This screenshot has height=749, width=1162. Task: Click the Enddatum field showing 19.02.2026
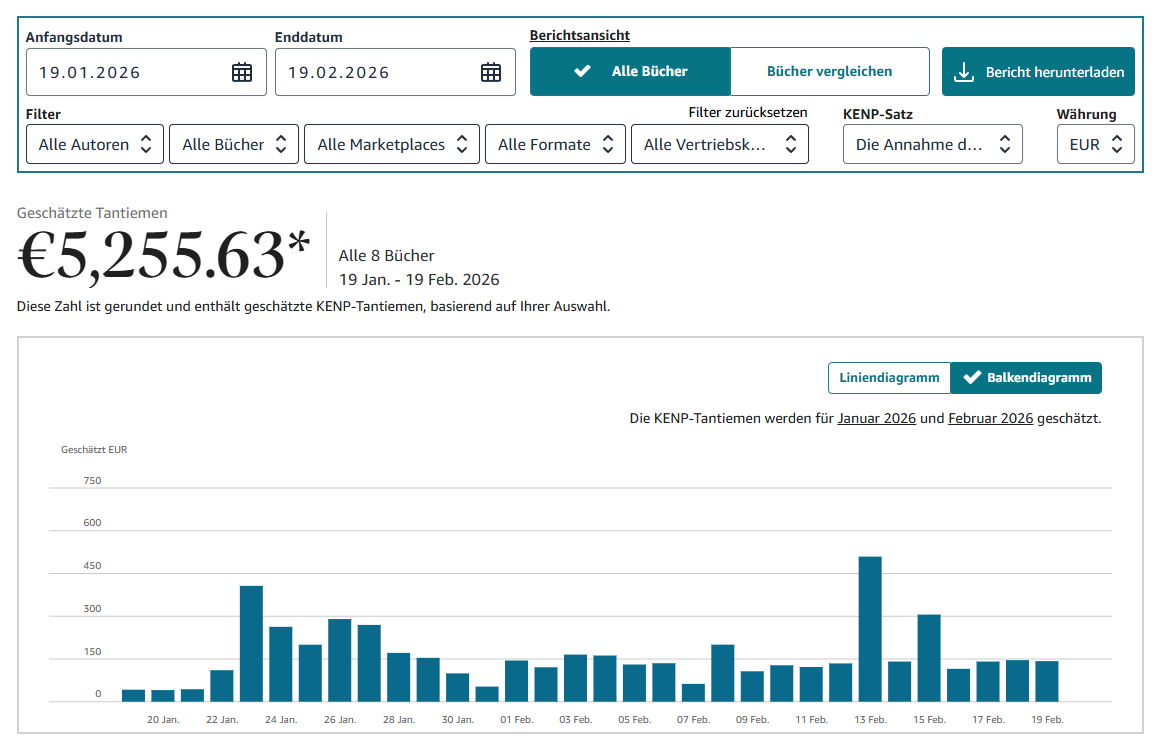(395, 73)
